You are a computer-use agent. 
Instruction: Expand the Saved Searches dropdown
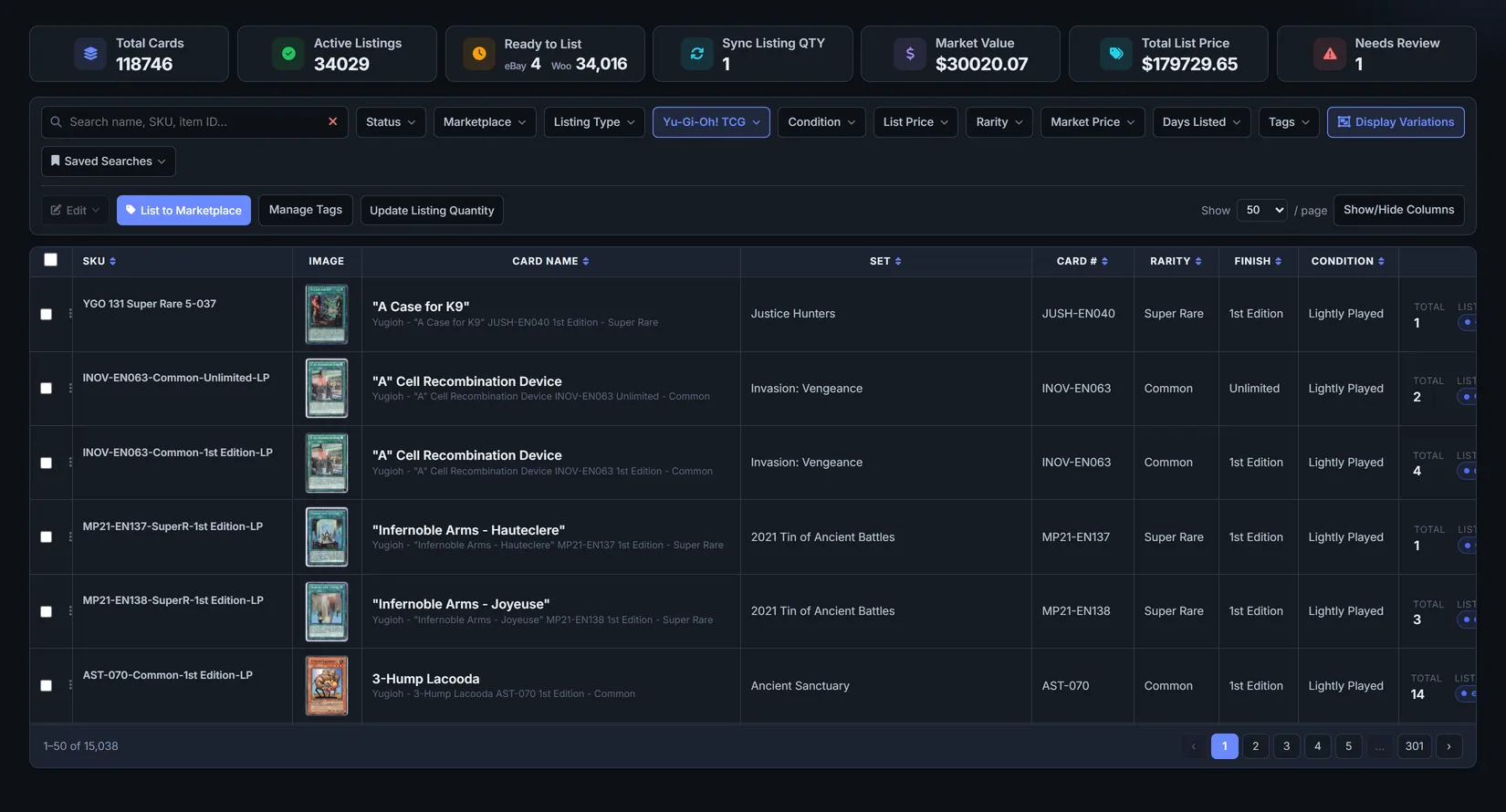point(109,161)
